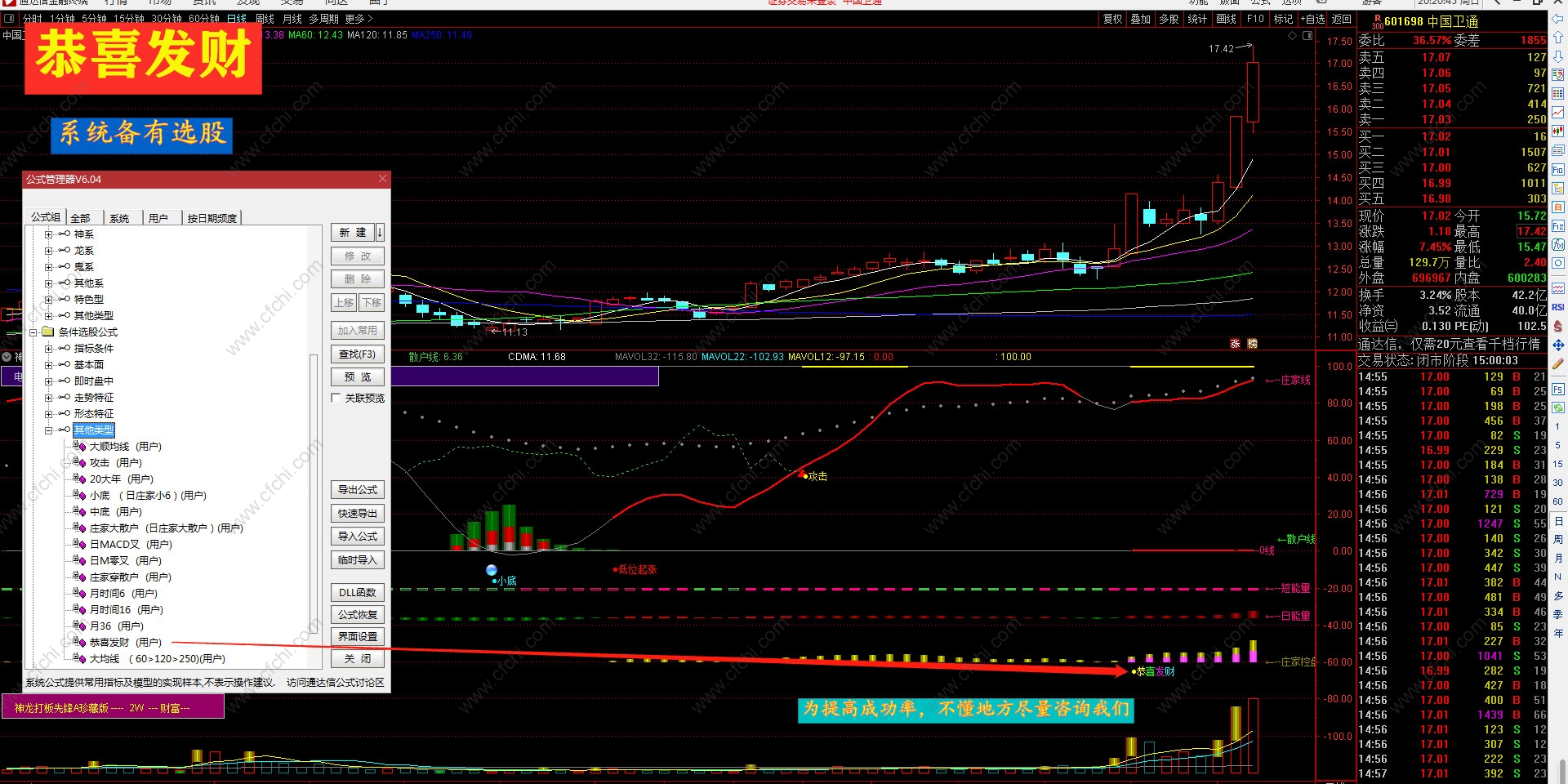This screenshot has width=1568, height=784.
Task: Open the dropdown arrow beside 新建
Action: [x=380, y=233]
